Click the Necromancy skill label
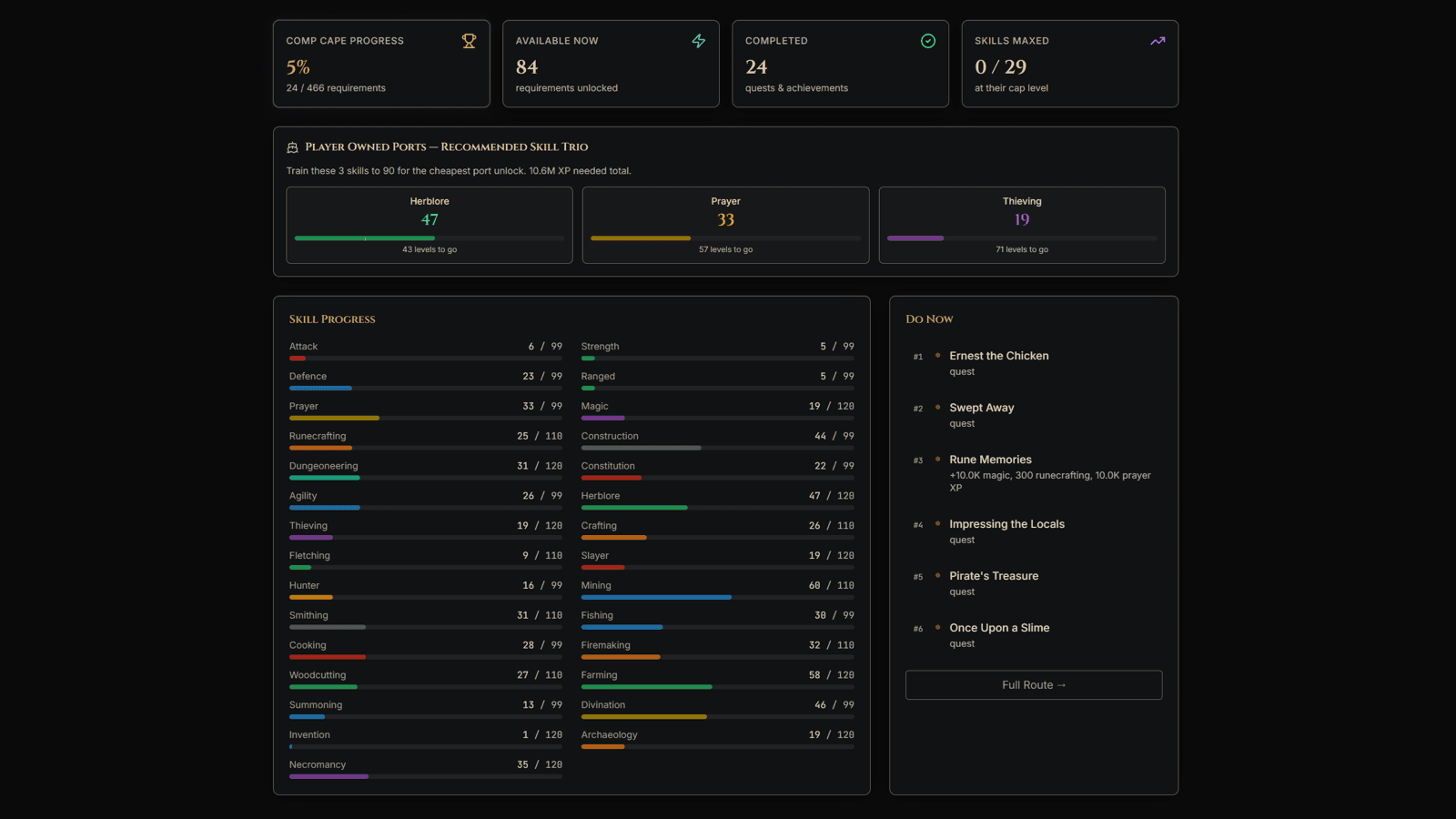 (x=318, y=765)
